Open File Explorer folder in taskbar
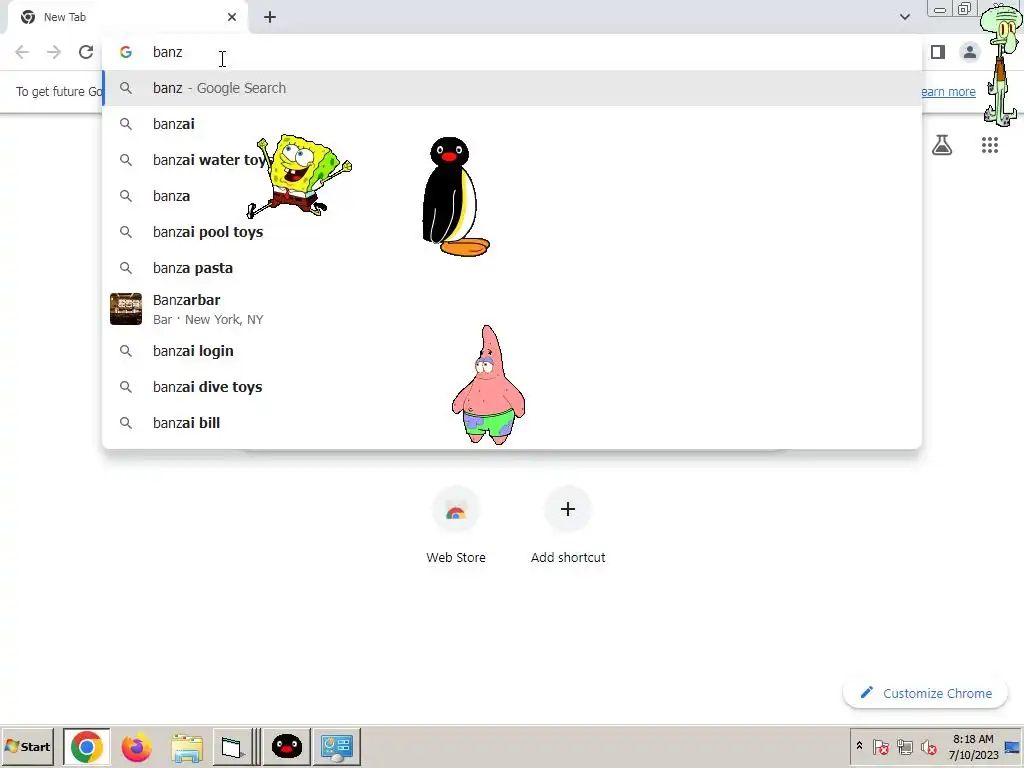The image size is (1024, 768). (187, 747)
